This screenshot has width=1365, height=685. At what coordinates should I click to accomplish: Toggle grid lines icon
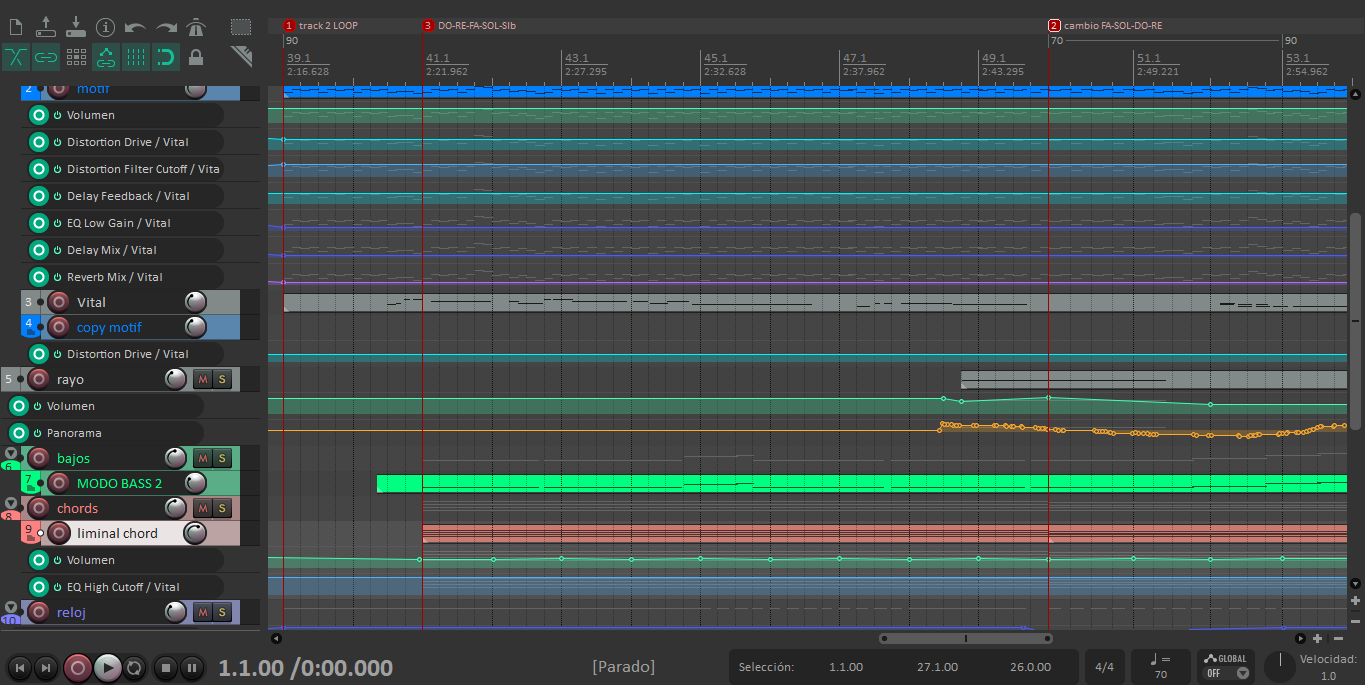pos(135,57)
